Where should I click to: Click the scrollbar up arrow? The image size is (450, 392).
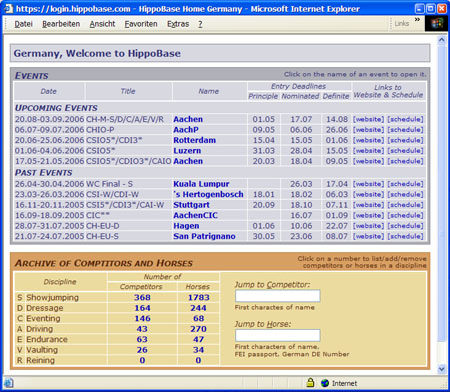click(x=442, y=40)
